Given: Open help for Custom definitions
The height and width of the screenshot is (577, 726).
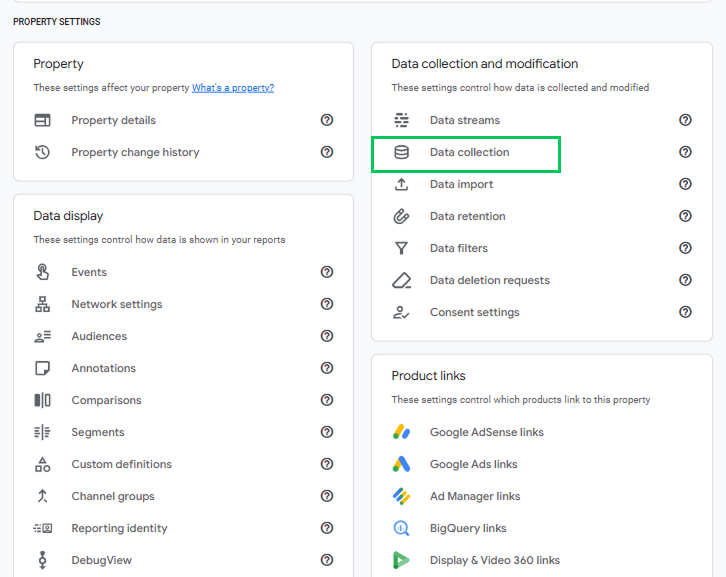Looking at the screenshot, I should pos(327,464).
